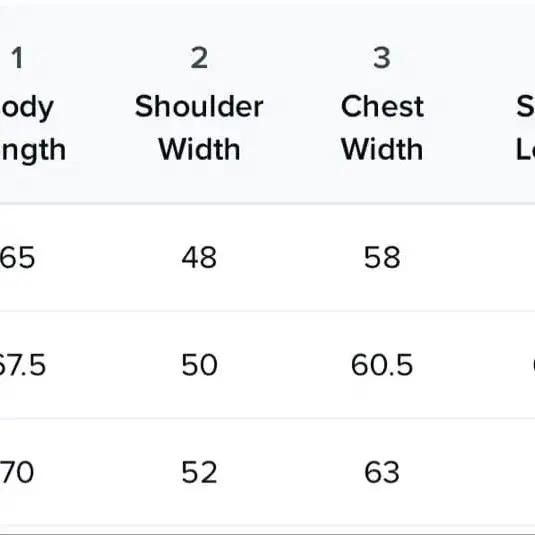Click chest width value 63
This screenshot has height=535, width=535.
pos(382,472)
